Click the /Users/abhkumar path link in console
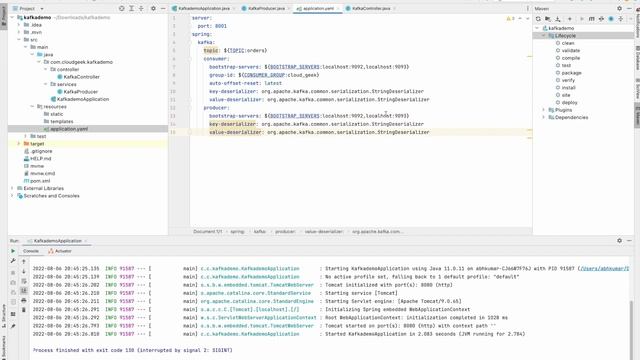The height and width of the screenshot is (360, 640). [604, 269]
